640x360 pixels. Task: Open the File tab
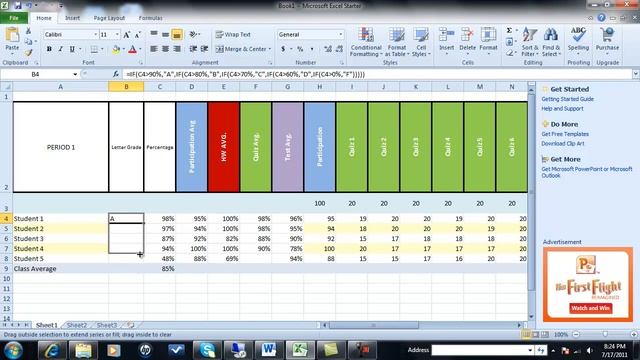pos(14,18)
